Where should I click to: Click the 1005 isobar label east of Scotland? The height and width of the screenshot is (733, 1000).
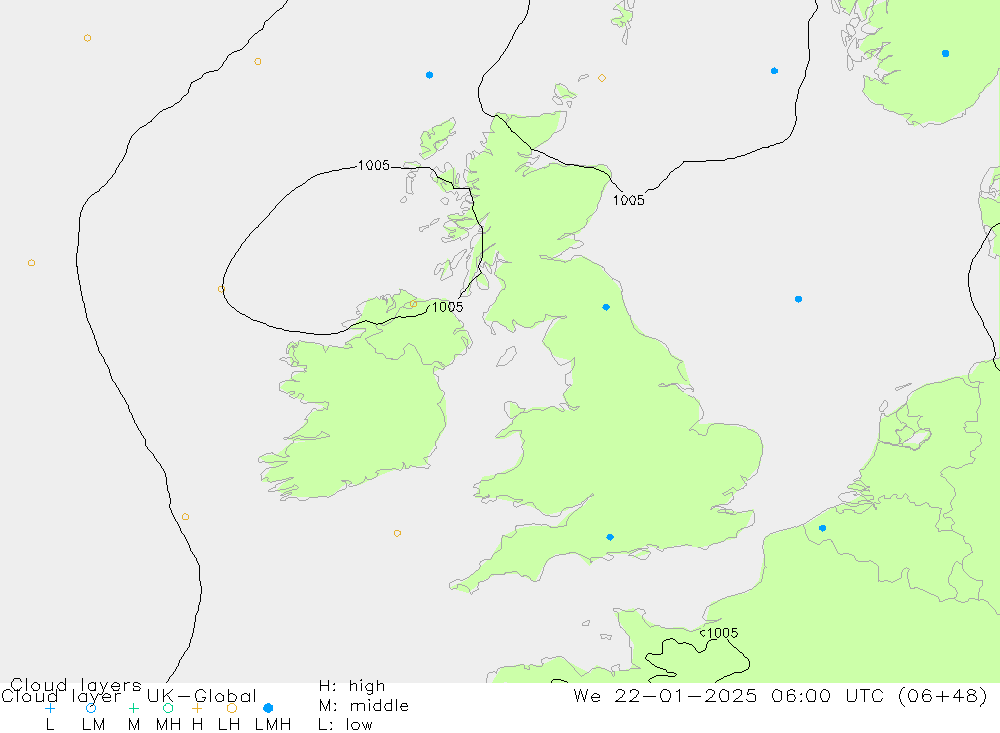click(629, 200)
